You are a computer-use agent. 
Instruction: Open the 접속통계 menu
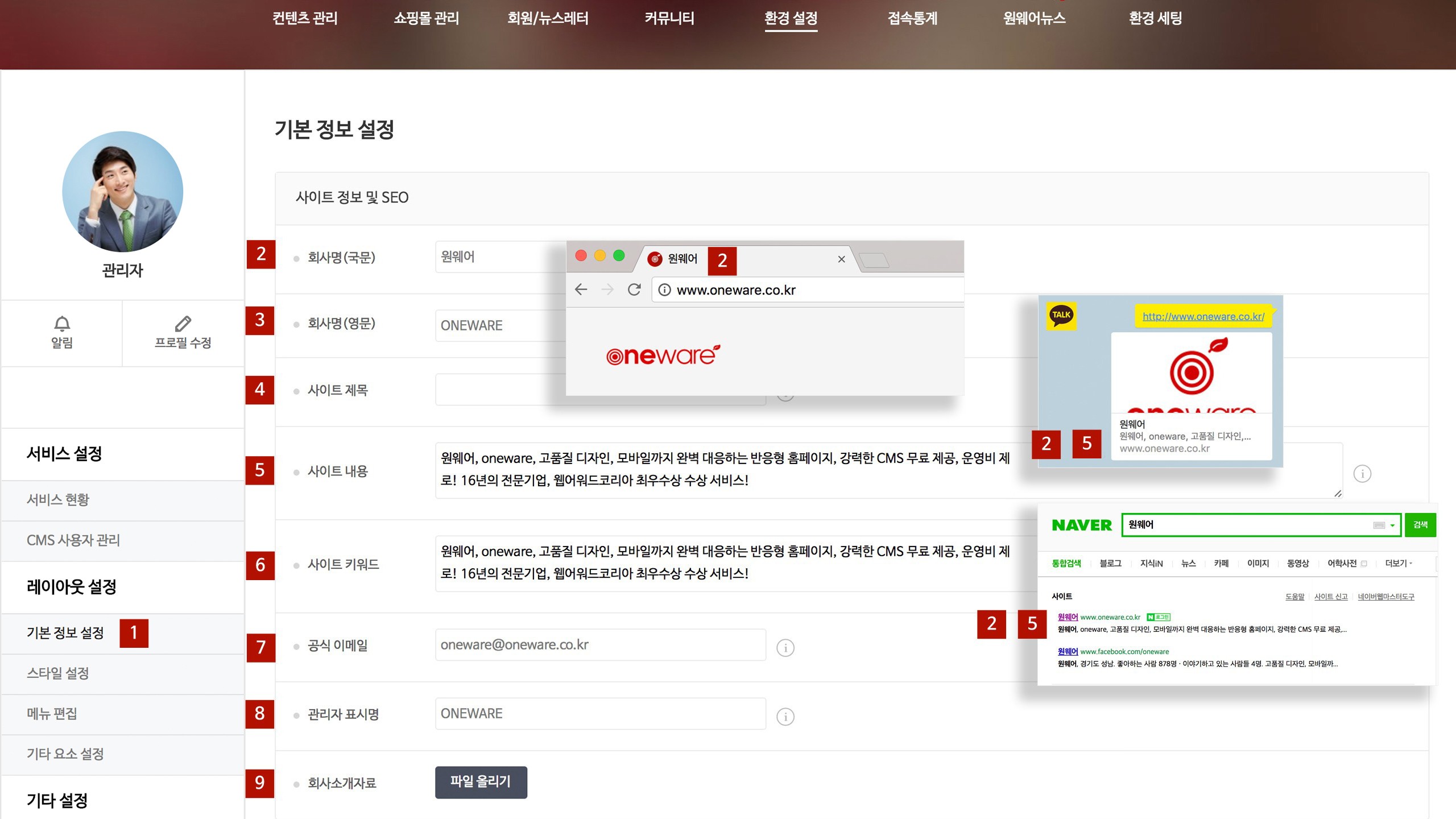912,18
